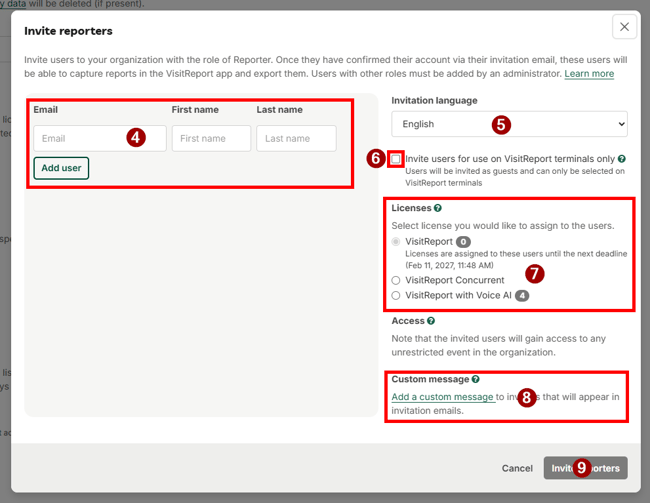
Task: Select VisitReport with Voice AI license
Action: (x=396, y=295)
